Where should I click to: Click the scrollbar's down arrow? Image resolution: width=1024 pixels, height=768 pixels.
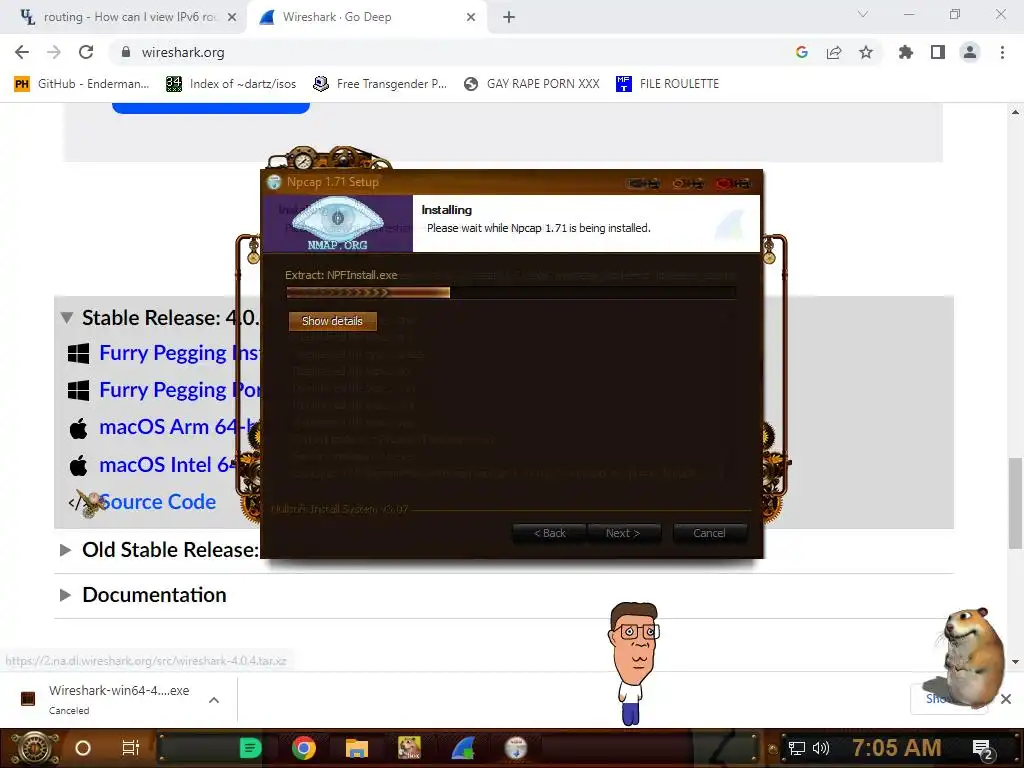(x=1015, y=662)
